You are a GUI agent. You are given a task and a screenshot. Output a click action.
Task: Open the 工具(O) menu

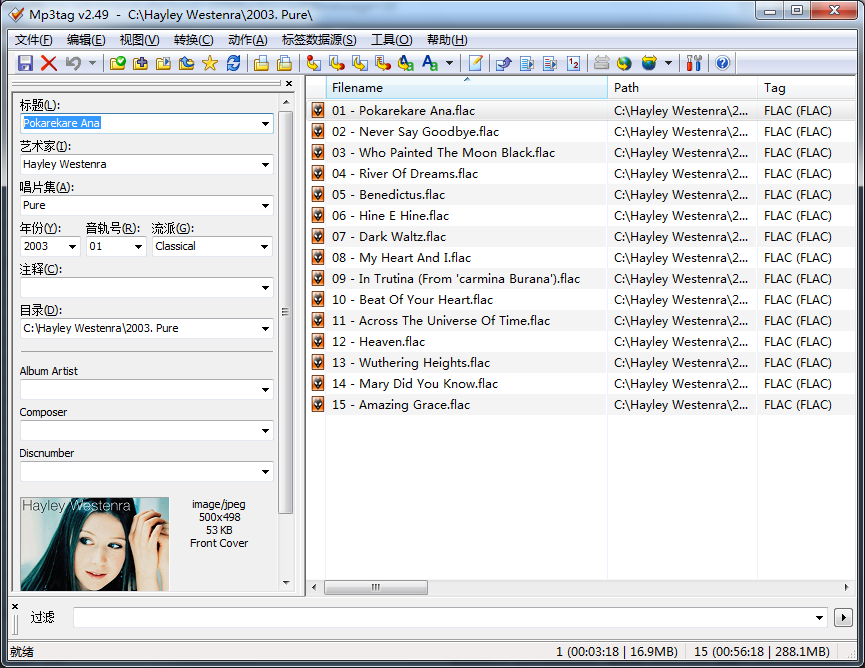392,40
